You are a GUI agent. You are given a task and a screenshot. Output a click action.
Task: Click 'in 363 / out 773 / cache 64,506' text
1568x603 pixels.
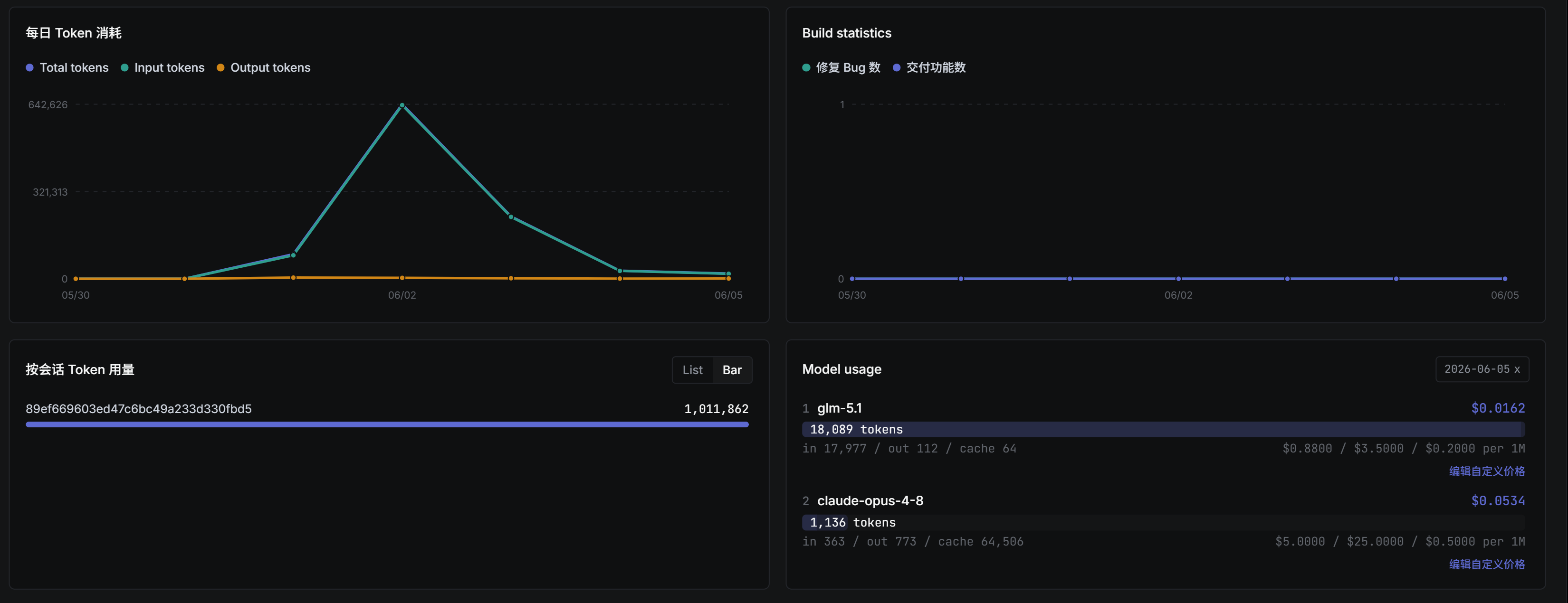coord(913,542)
